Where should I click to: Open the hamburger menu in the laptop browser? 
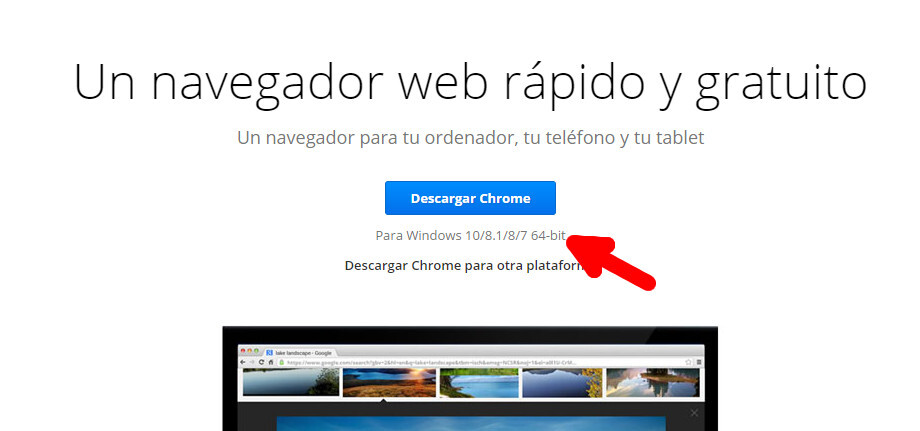pos(698,362)
